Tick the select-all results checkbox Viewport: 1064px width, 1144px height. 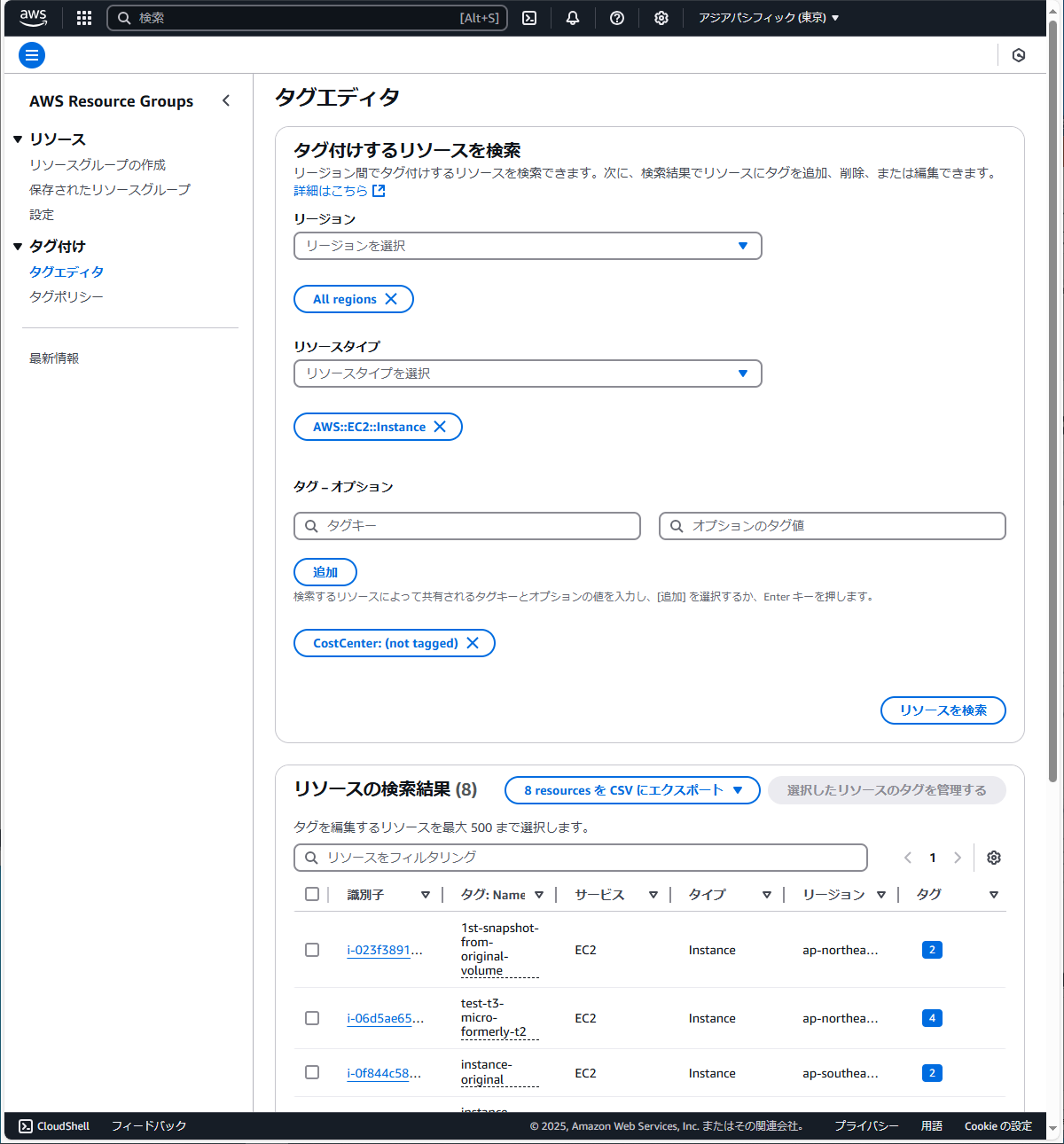click(312, 894)
